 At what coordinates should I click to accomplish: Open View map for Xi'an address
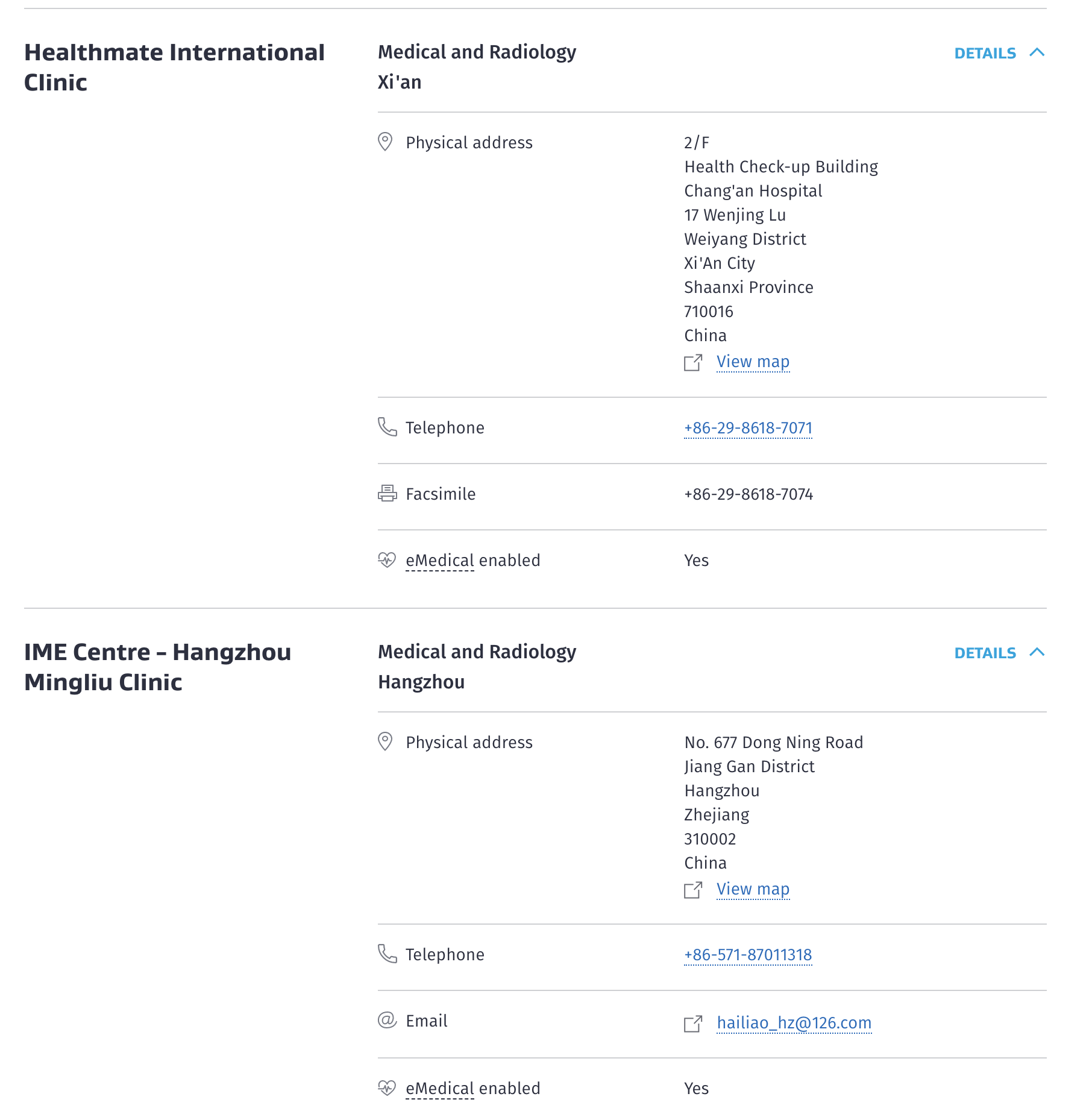pyautogui.click(x=753, y=362)
